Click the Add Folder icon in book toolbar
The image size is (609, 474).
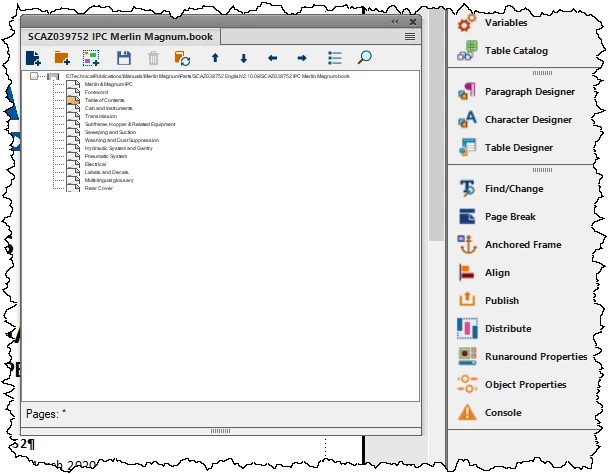pyautogui.click(x=62, y=58)
